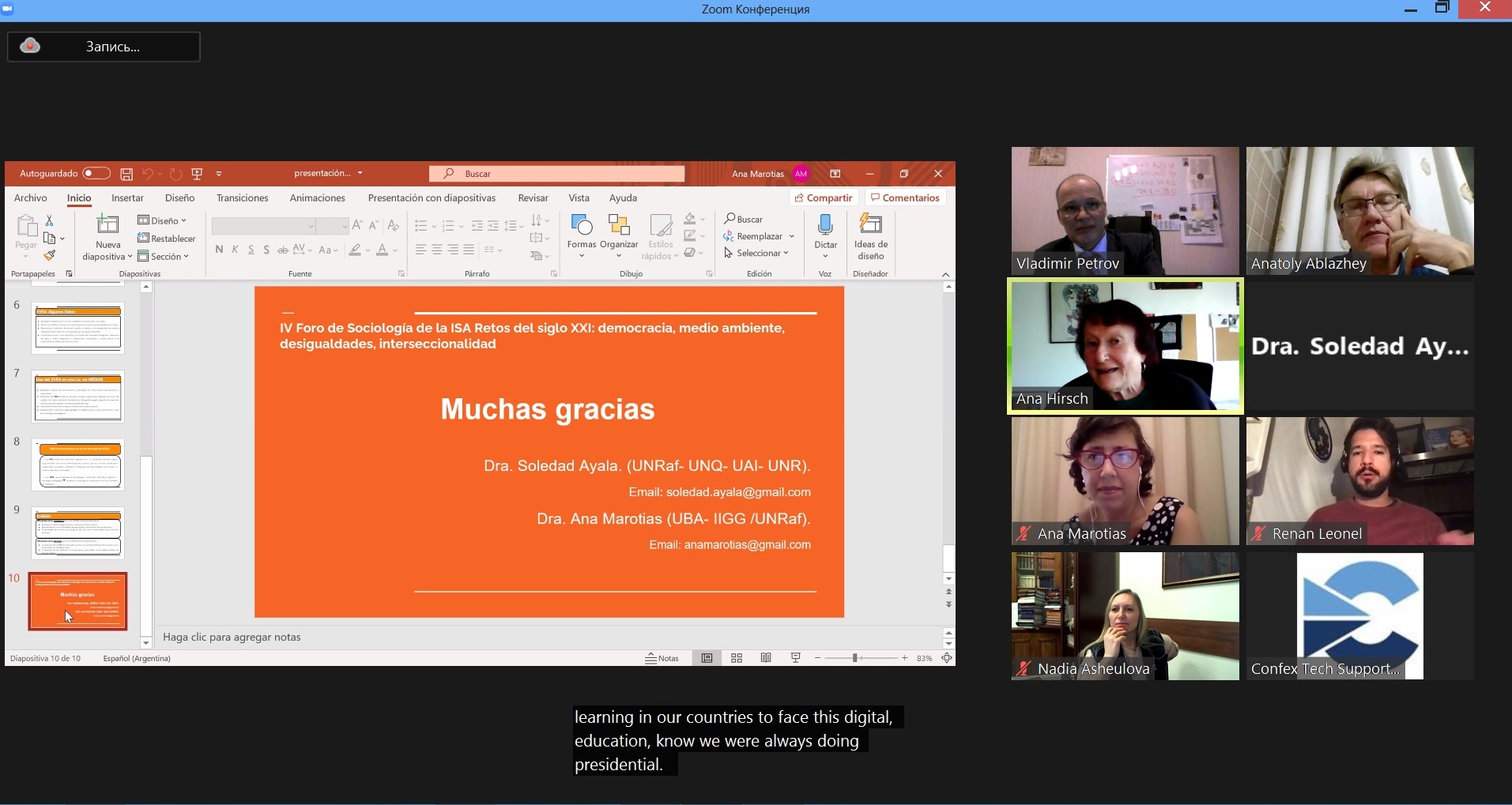The height and width of the screenshot is (805, 1512).
Task: Switch to the Insertar tab
Action: coord(127,198)
